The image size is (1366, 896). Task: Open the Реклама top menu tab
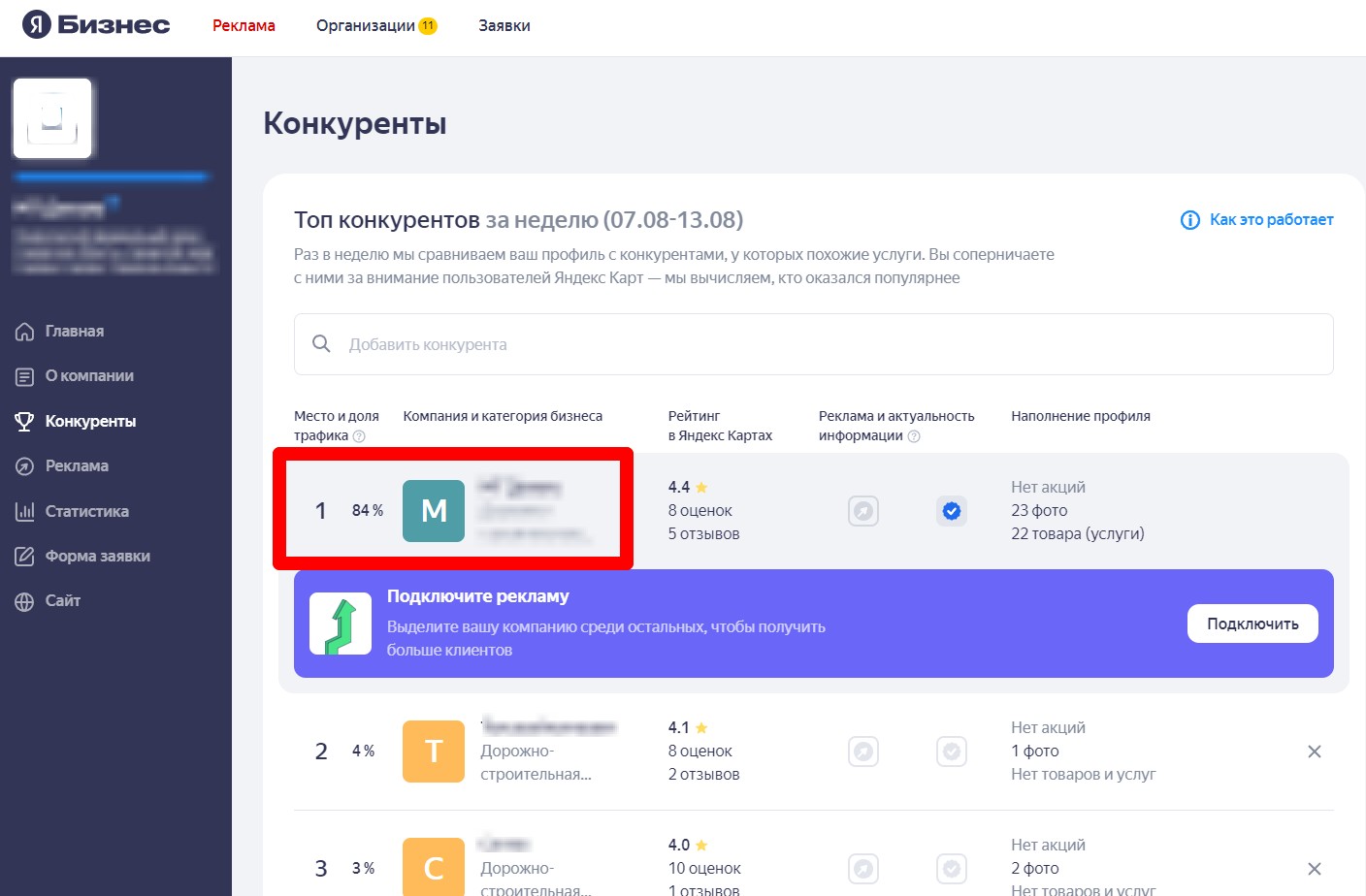pos(244,25)
